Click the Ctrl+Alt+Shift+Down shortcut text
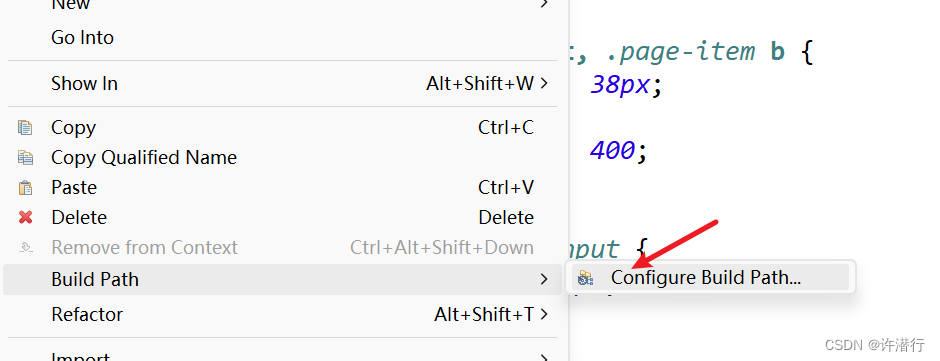This screenshot has width=940, height=361. click(442, 247)
